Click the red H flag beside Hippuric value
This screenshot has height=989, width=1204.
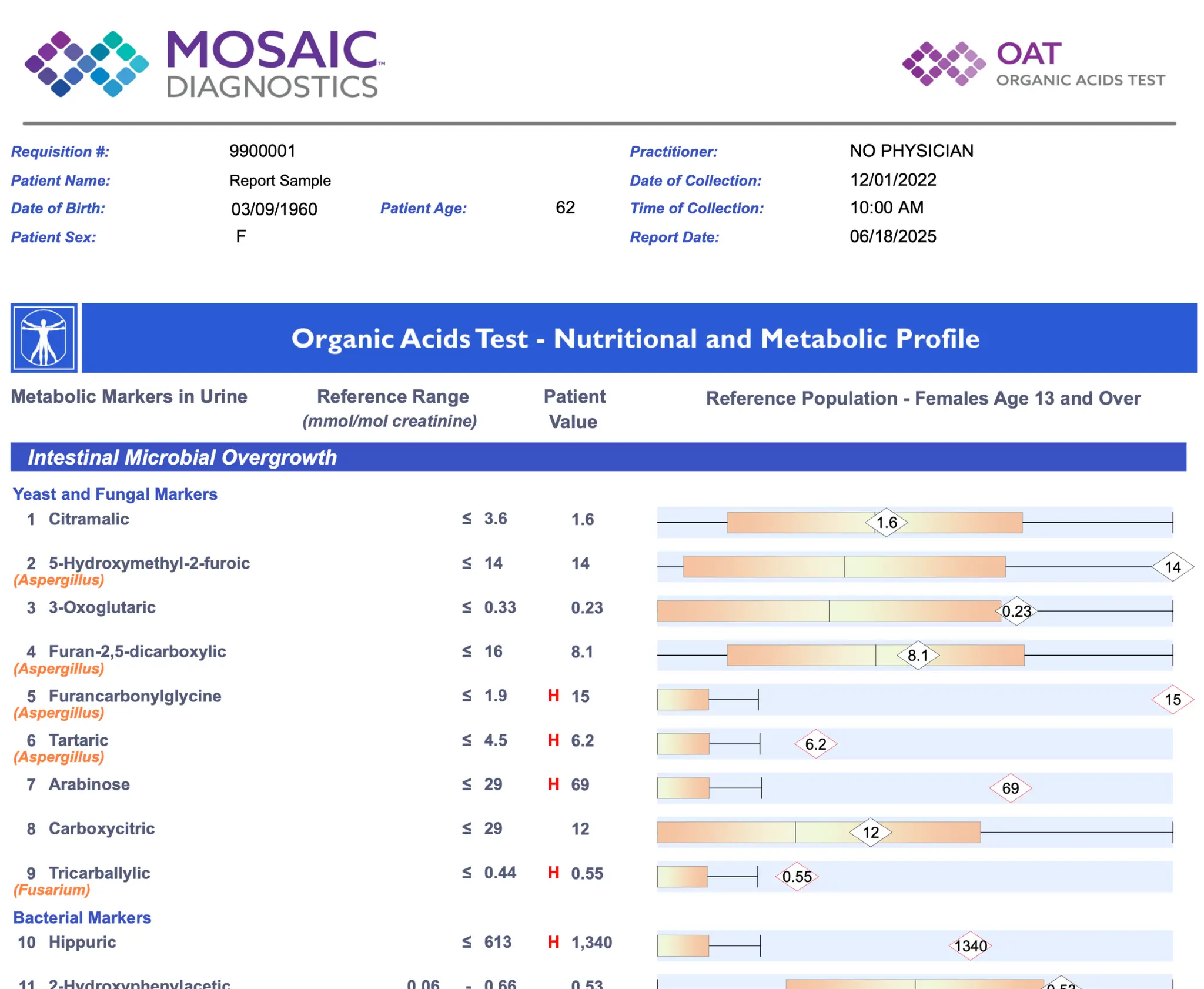(553, 942)
